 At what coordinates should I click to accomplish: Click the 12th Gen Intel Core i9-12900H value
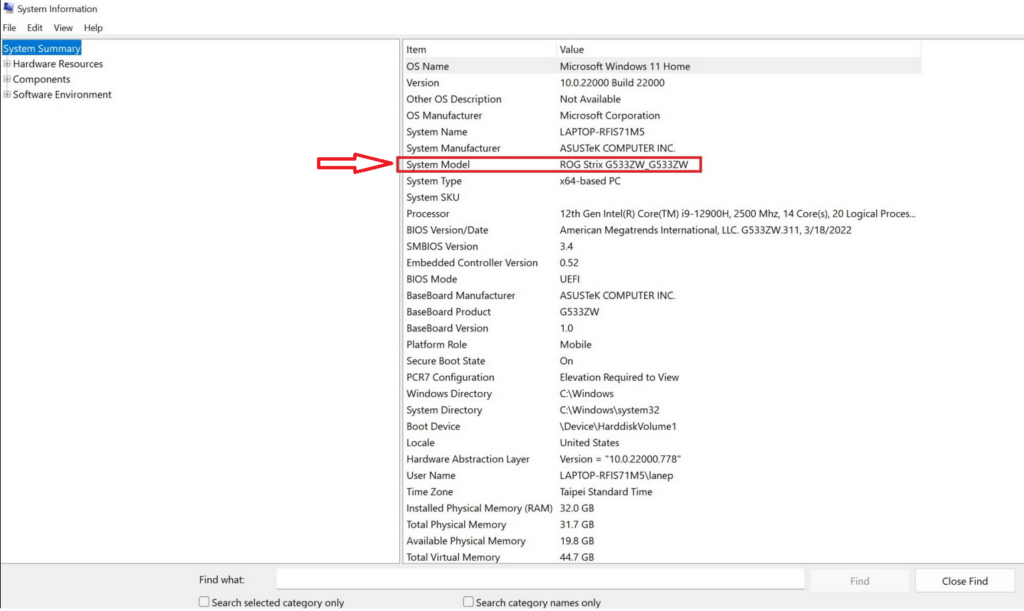pyautogui.click(x=737, y=213)
